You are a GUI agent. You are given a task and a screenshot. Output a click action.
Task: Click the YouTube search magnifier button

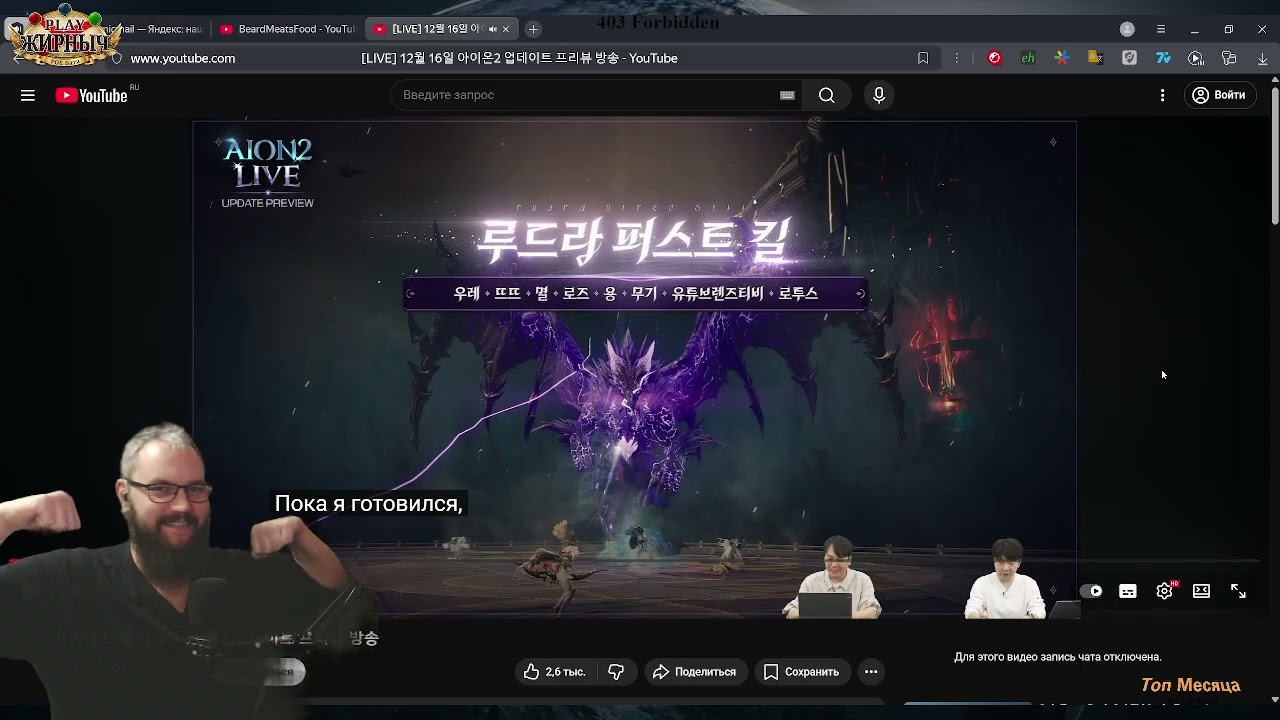(826, 95)
